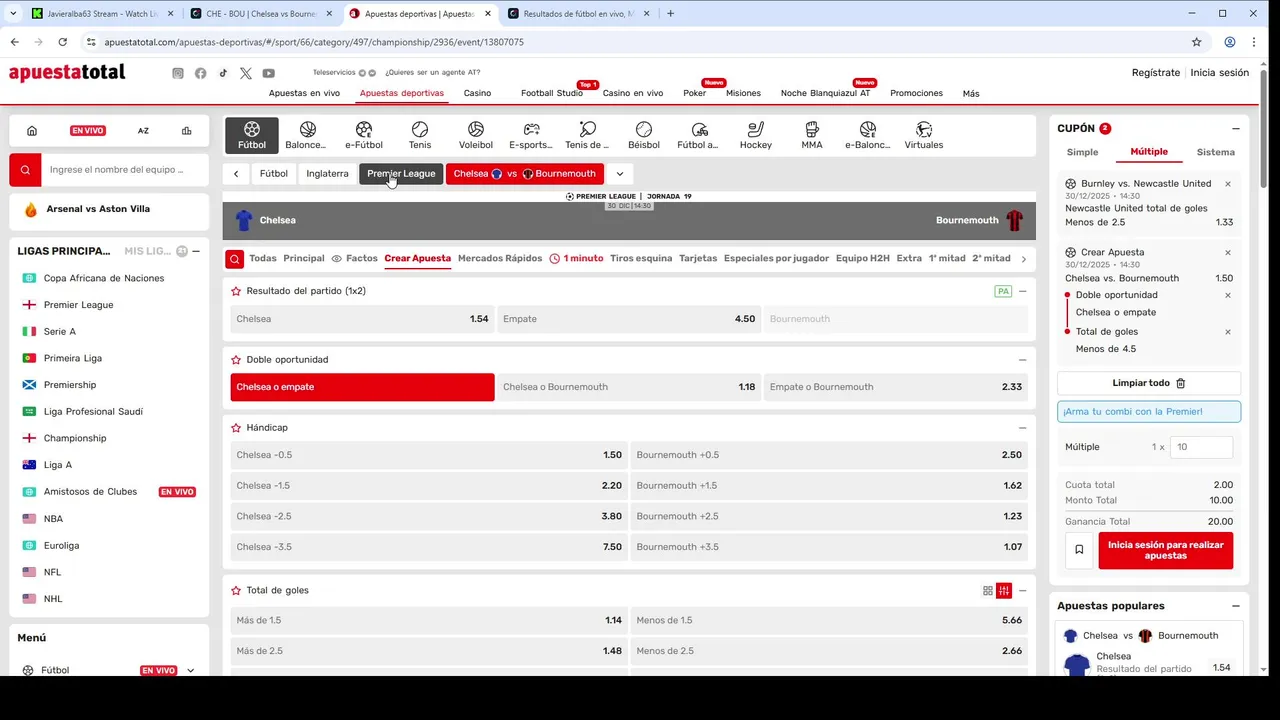Deselect the Chelsea o empate bet

click(362, 387)
